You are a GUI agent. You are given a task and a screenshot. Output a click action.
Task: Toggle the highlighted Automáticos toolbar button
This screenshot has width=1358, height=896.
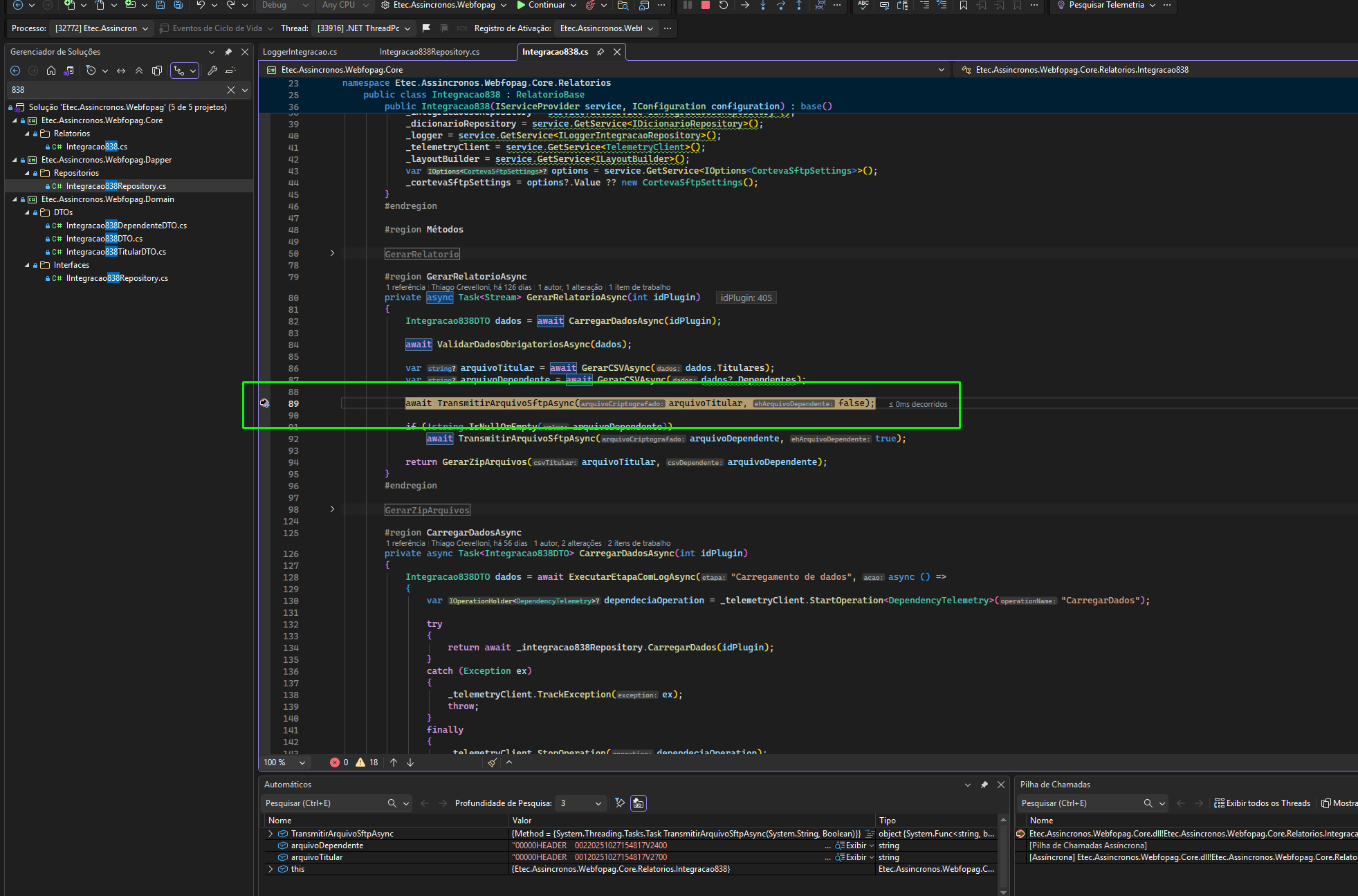[x=638, y=803]
